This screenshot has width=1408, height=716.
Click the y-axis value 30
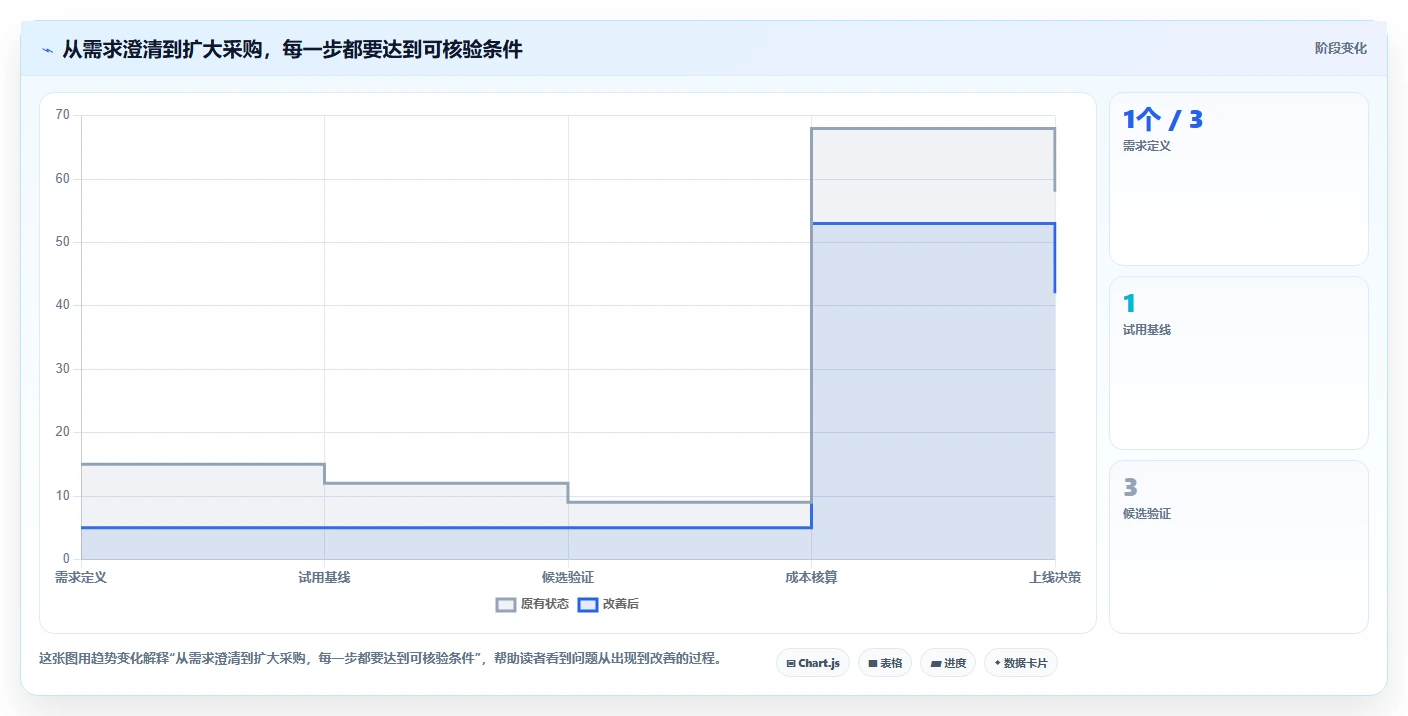(x=63, y=369)
